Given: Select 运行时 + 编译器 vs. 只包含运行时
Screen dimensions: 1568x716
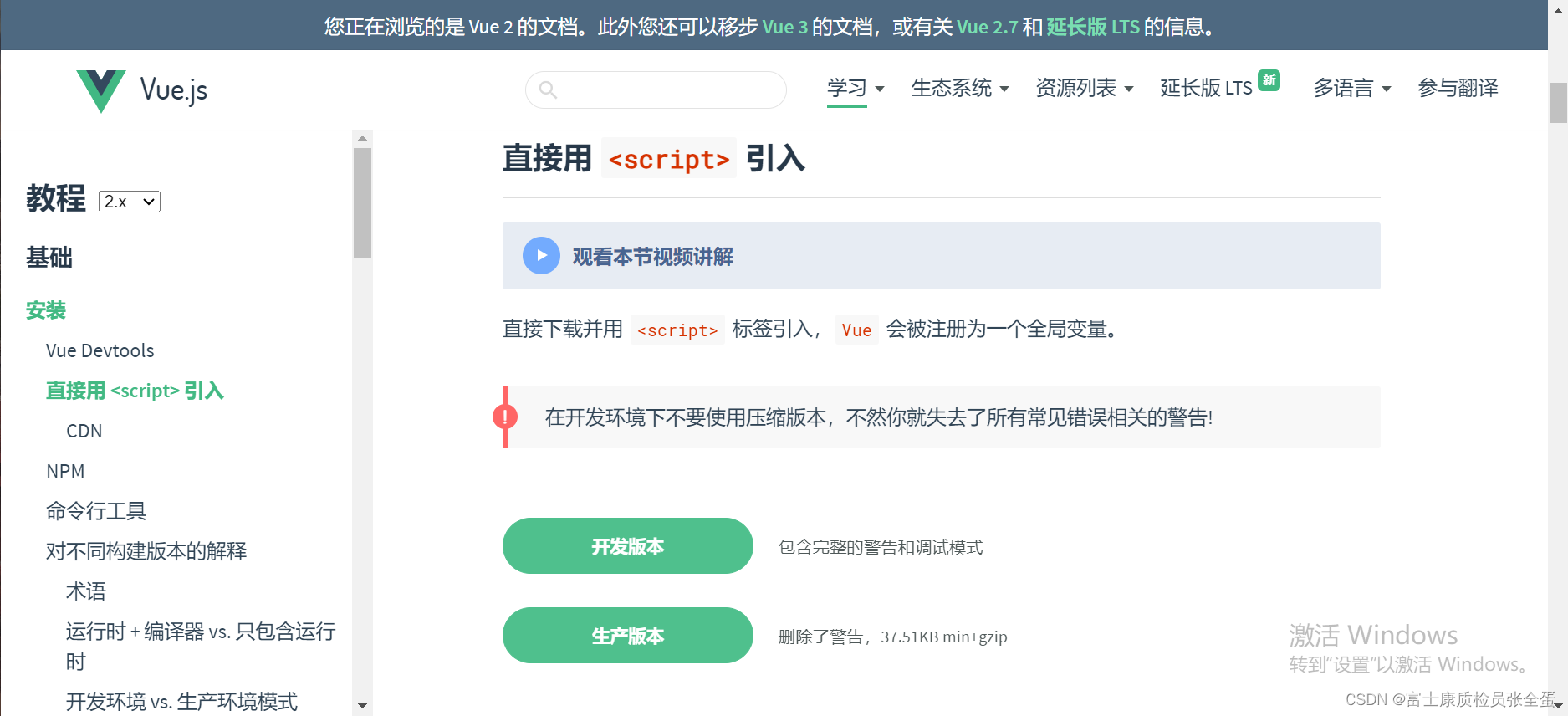Looking at the screenshot, I should click(x=201, y=646).
